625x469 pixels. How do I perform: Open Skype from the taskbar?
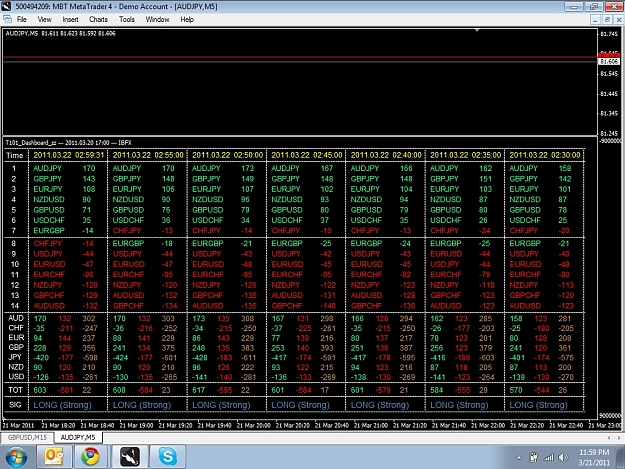click(167, 457)
